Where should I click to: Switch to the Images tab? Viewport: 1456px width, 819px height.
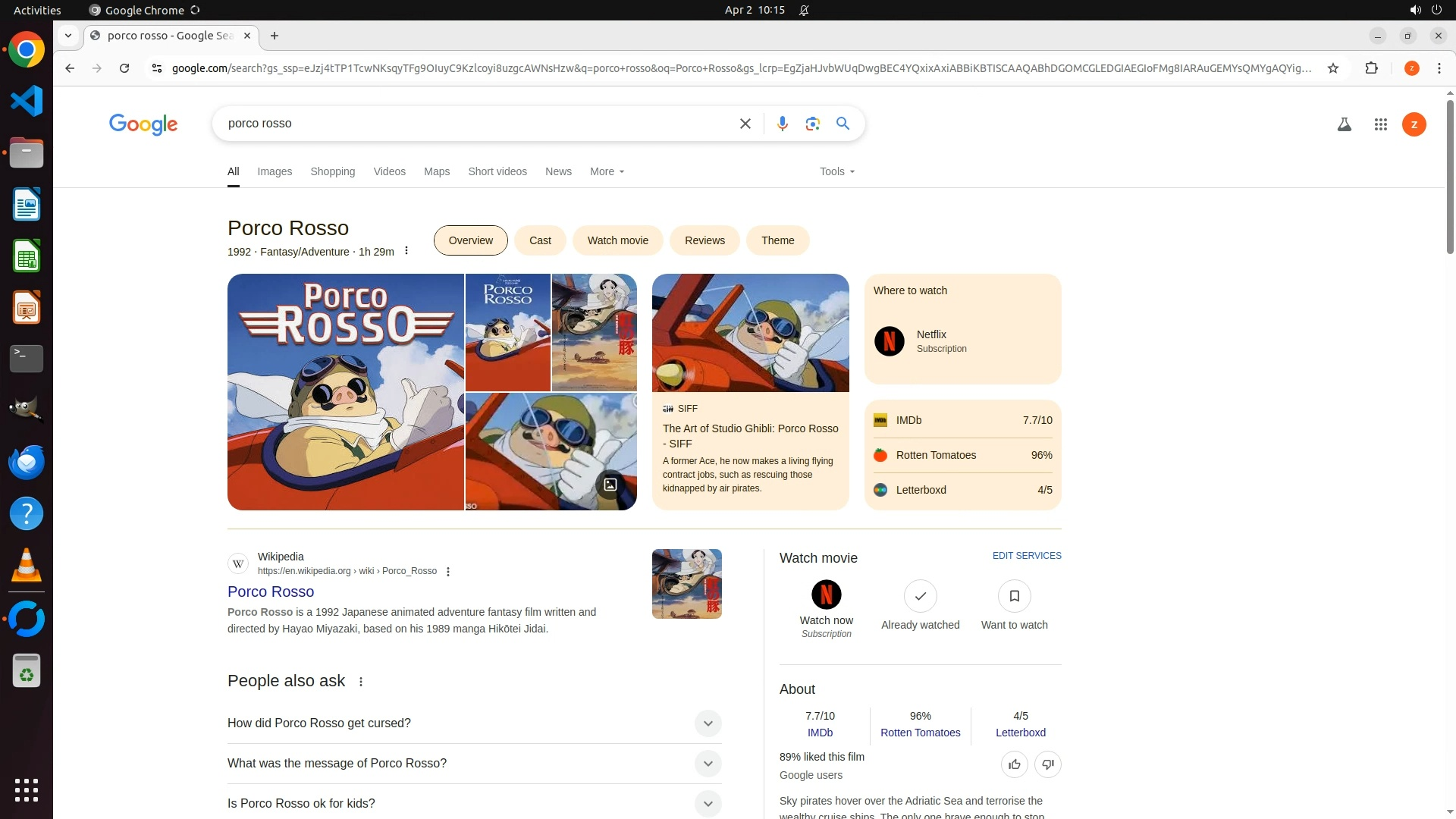click(x=275, y=171)
